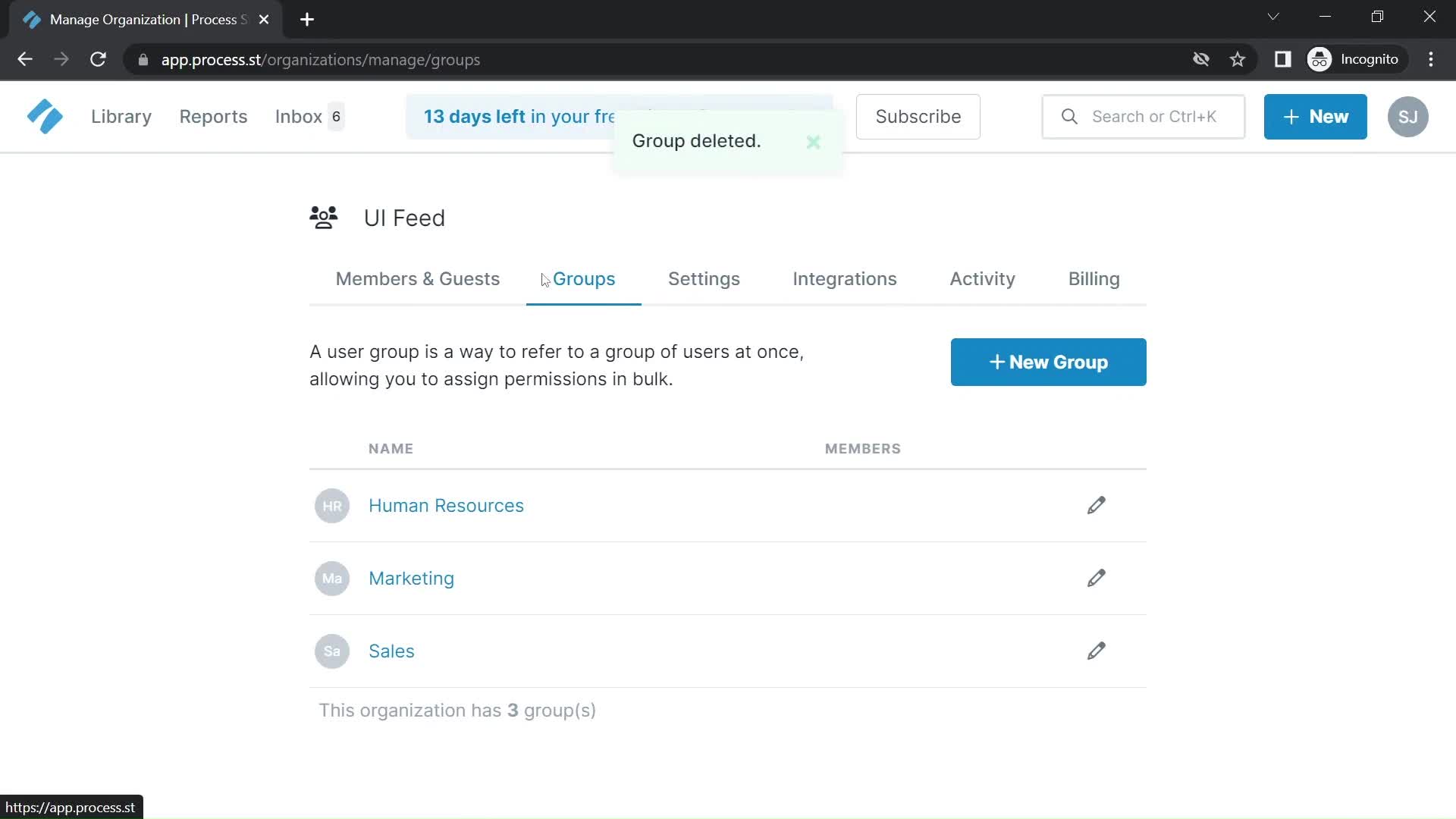Screen dimensions: 1456x819
Task: Click the Human Resources group link
Action: coord(446,505)
